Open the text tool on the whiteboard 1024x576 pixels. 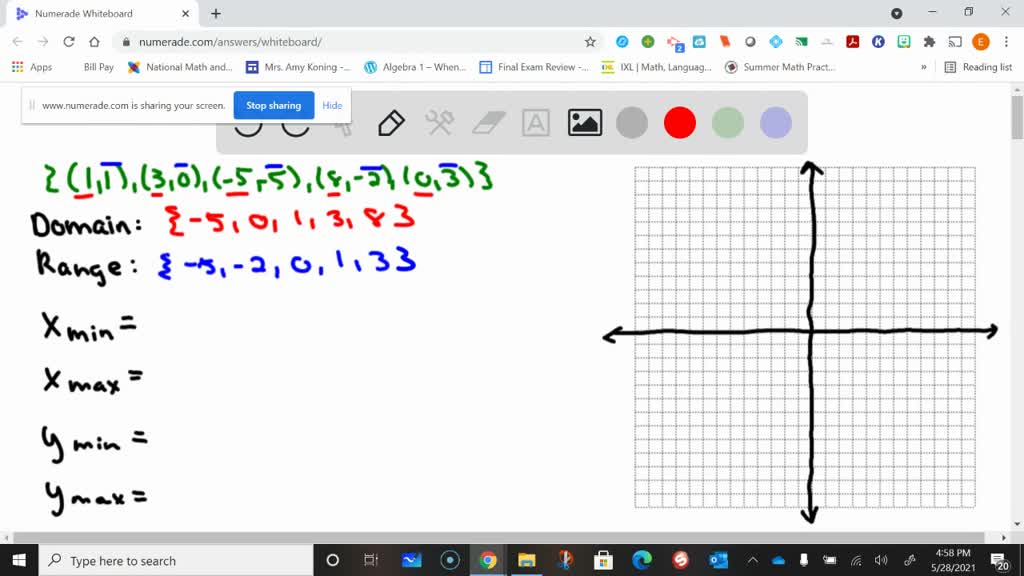[x=537, y=123]
